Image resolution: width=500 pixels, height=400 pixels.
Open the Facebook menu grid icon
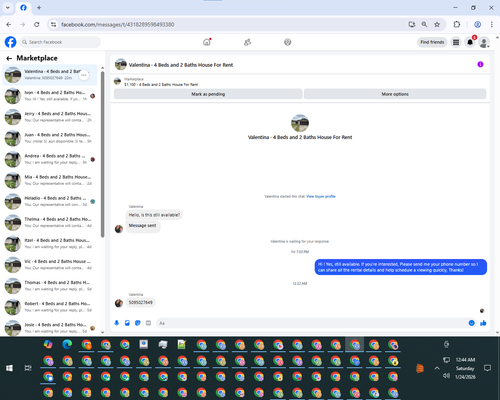click(x=456, y=42)
